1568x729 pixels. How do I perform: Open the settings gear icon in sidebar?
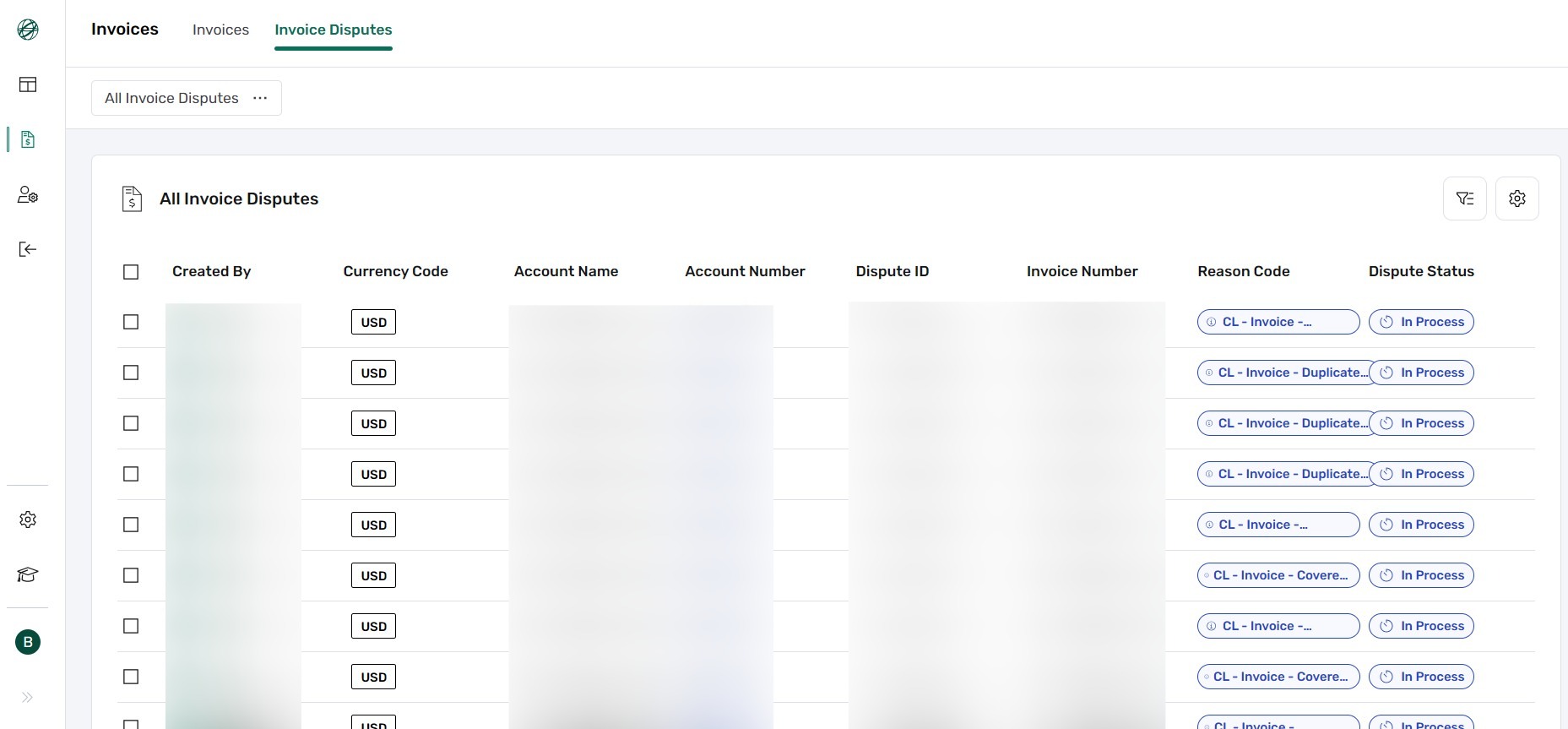[x=28, y=520]
